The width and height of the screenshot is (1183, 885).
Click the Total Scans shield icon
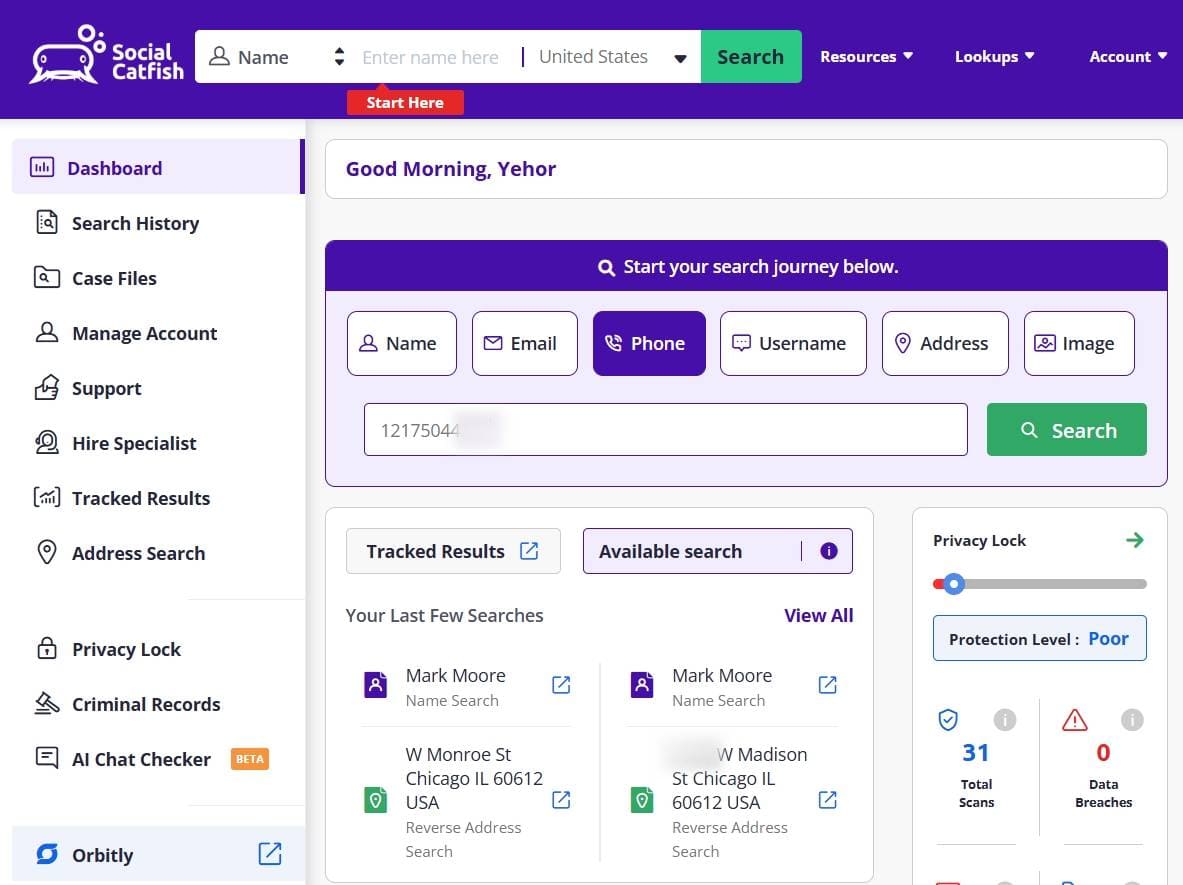click(948, 720)
